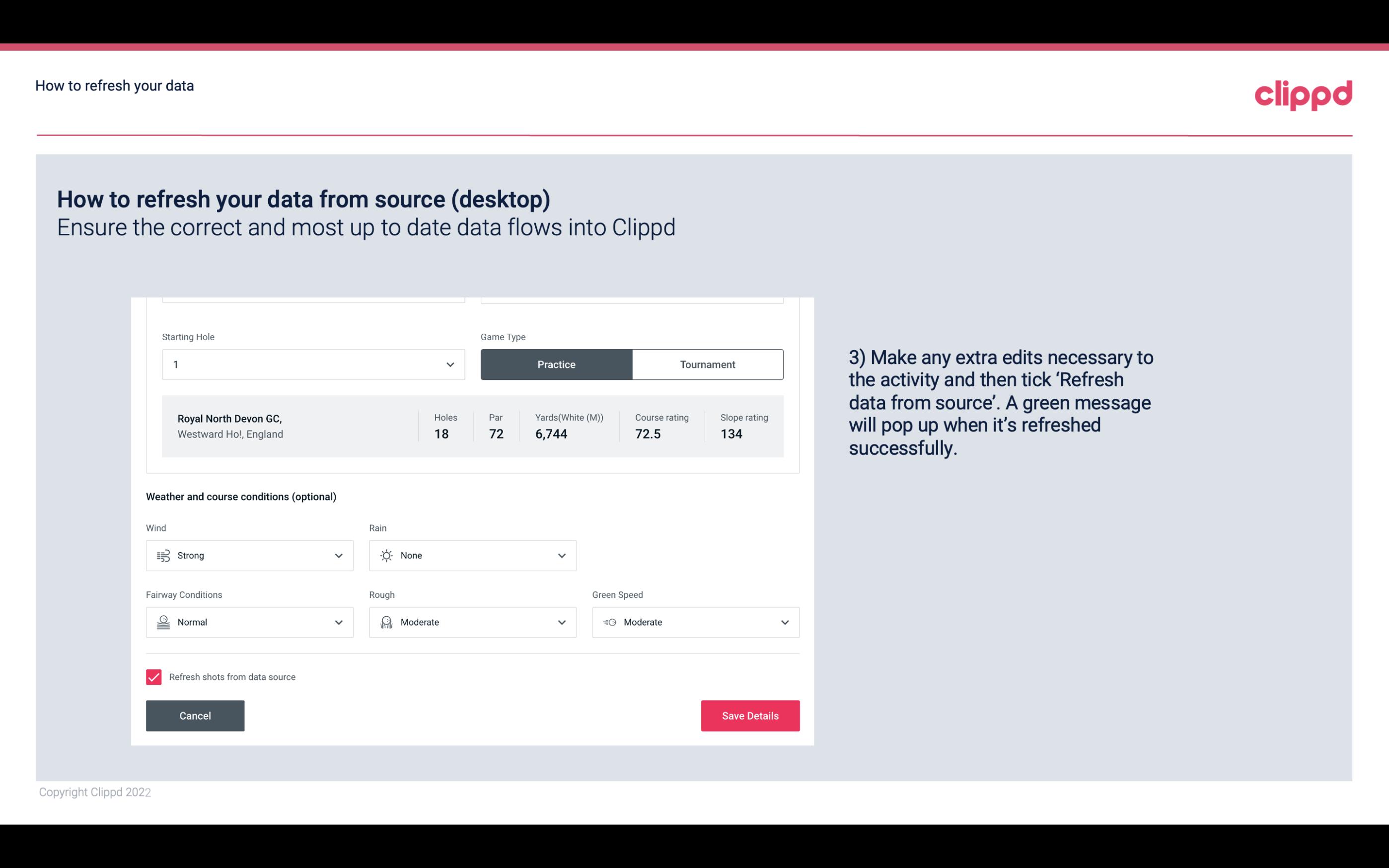Click the Cancel button

(x=195, y=715)
